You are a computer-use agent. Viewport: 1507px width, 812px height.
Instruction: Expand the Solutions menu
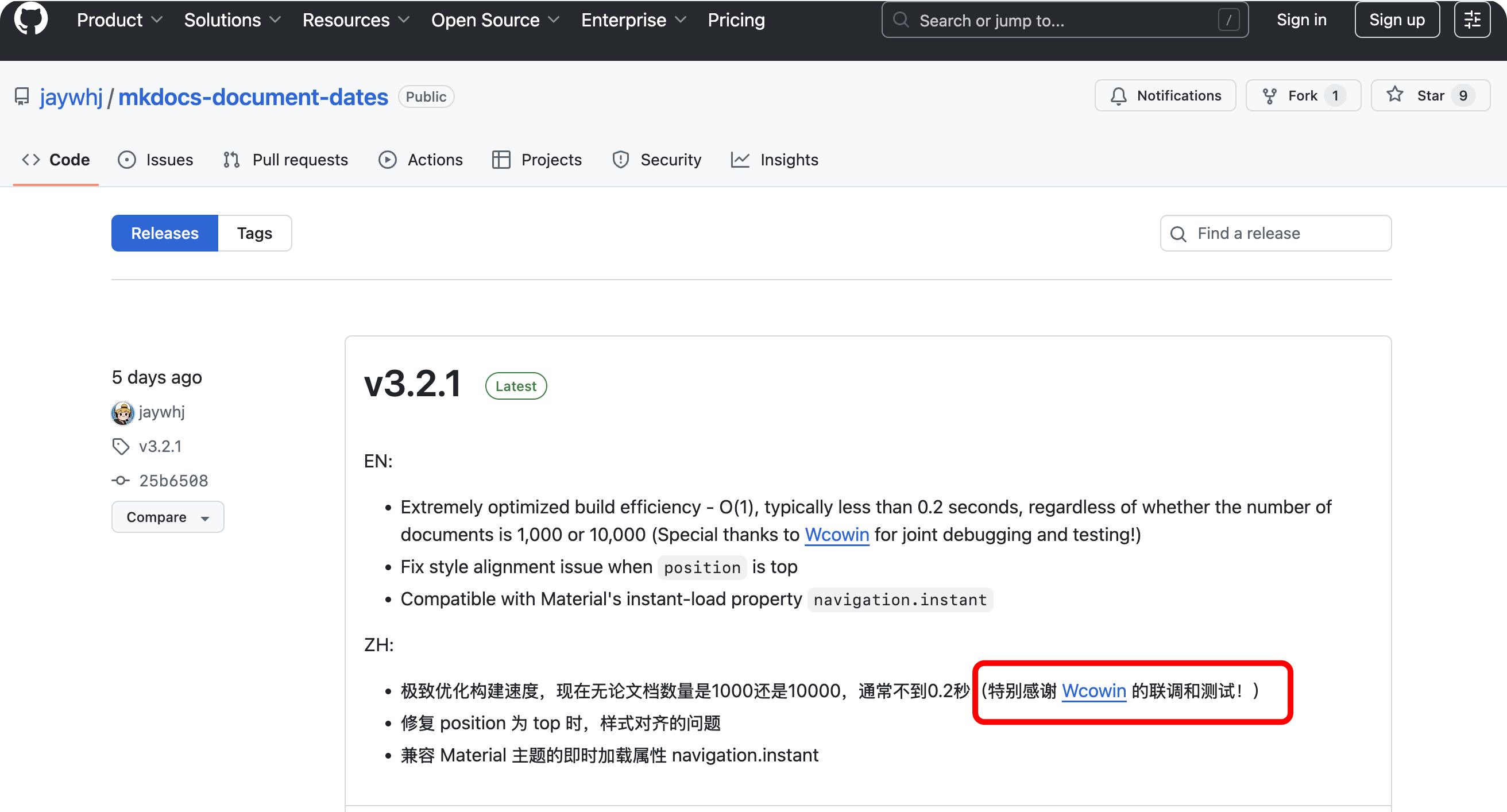tap(232, 20)
